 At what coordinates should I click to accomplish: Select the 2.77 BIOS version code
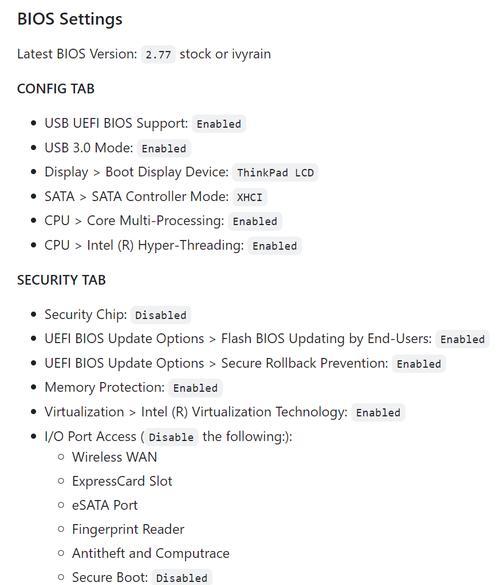coord(158,54)
